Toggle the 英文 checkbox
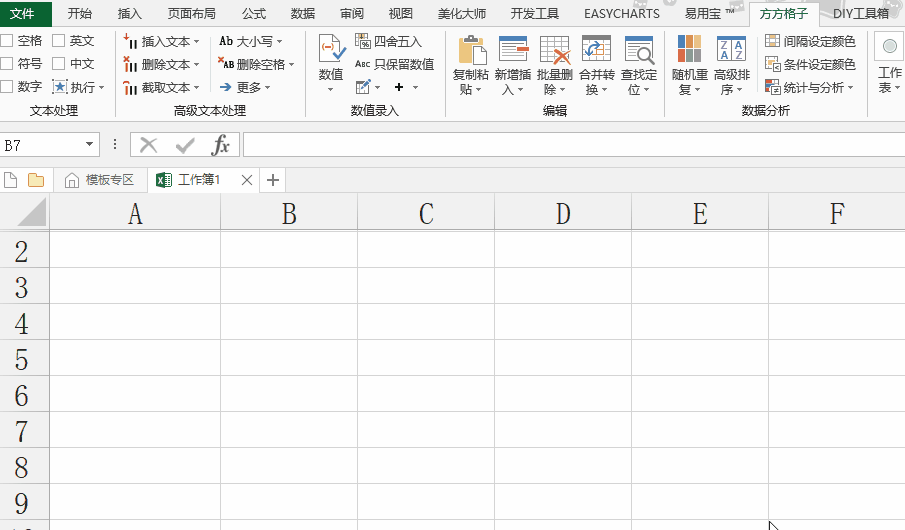Image resolution: width=905 pixels, height=530 pixels. [x=58, y=40]
